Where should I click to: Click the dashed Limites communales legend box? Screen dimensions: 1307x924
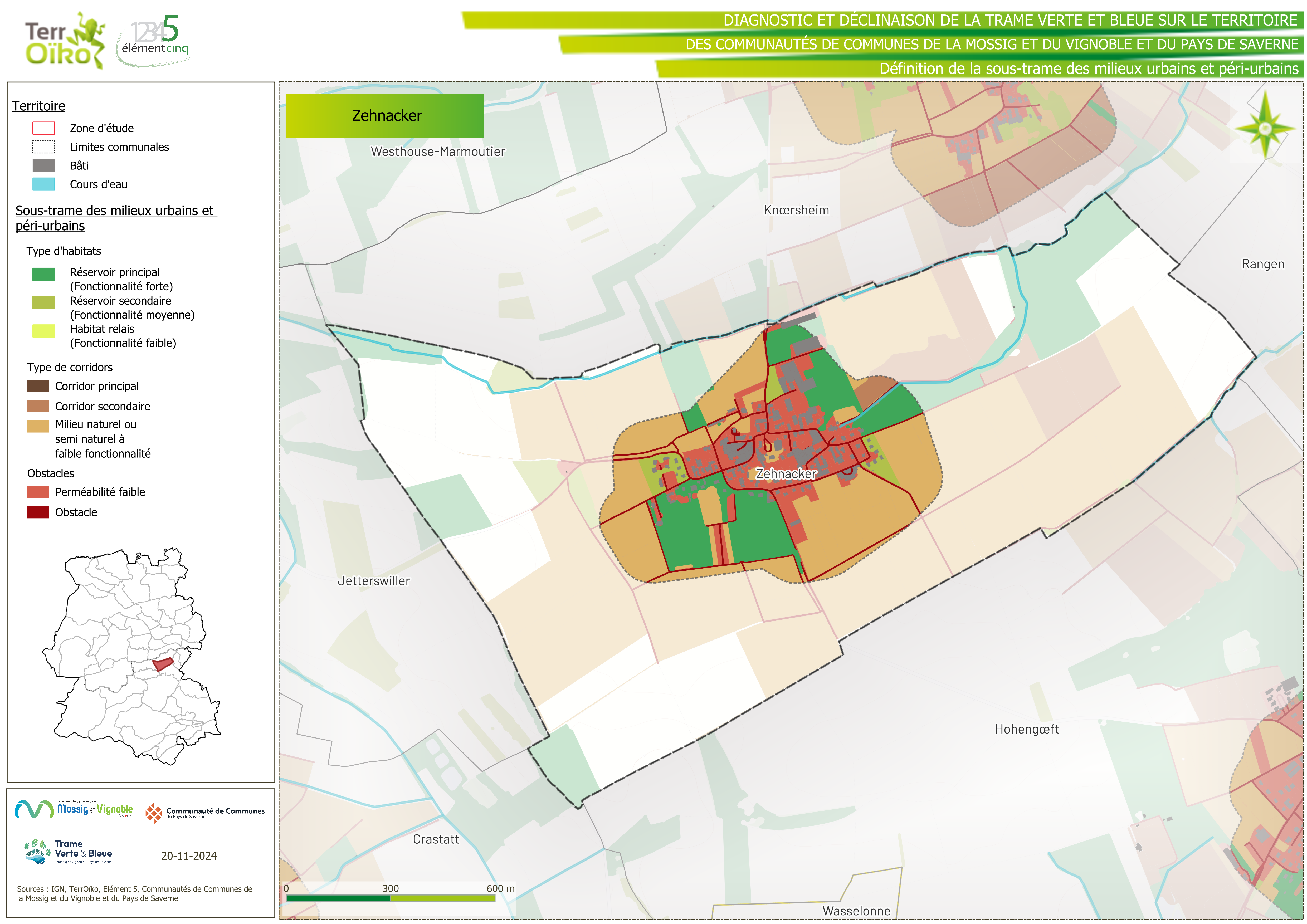[44, 147]
